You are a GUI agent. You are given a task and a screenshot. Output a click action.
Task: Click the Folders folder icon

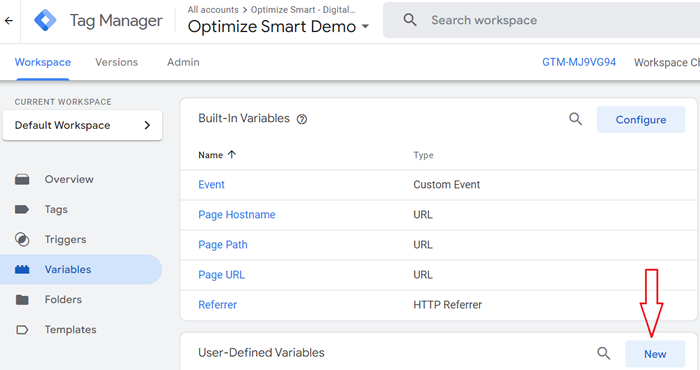point(22,299)
